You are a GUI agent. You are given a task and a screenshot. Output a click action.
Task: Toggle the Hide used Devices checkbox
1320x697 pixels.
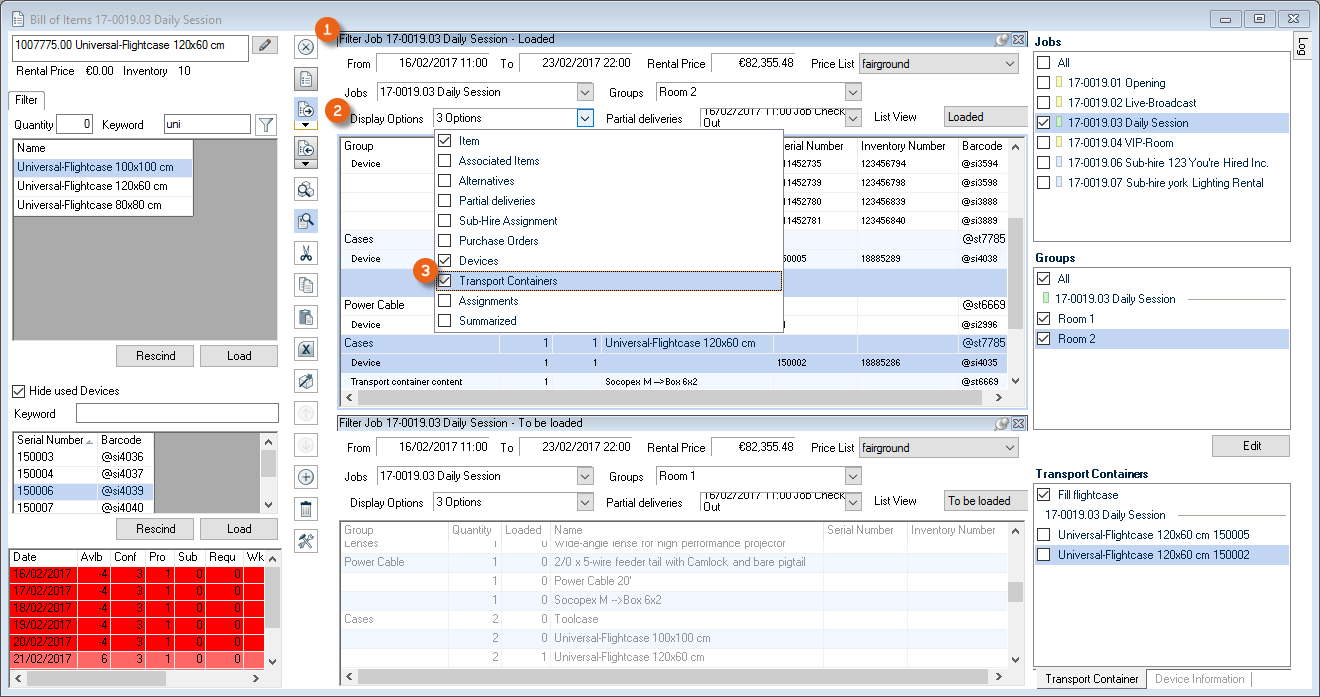(x=18, y=391)
